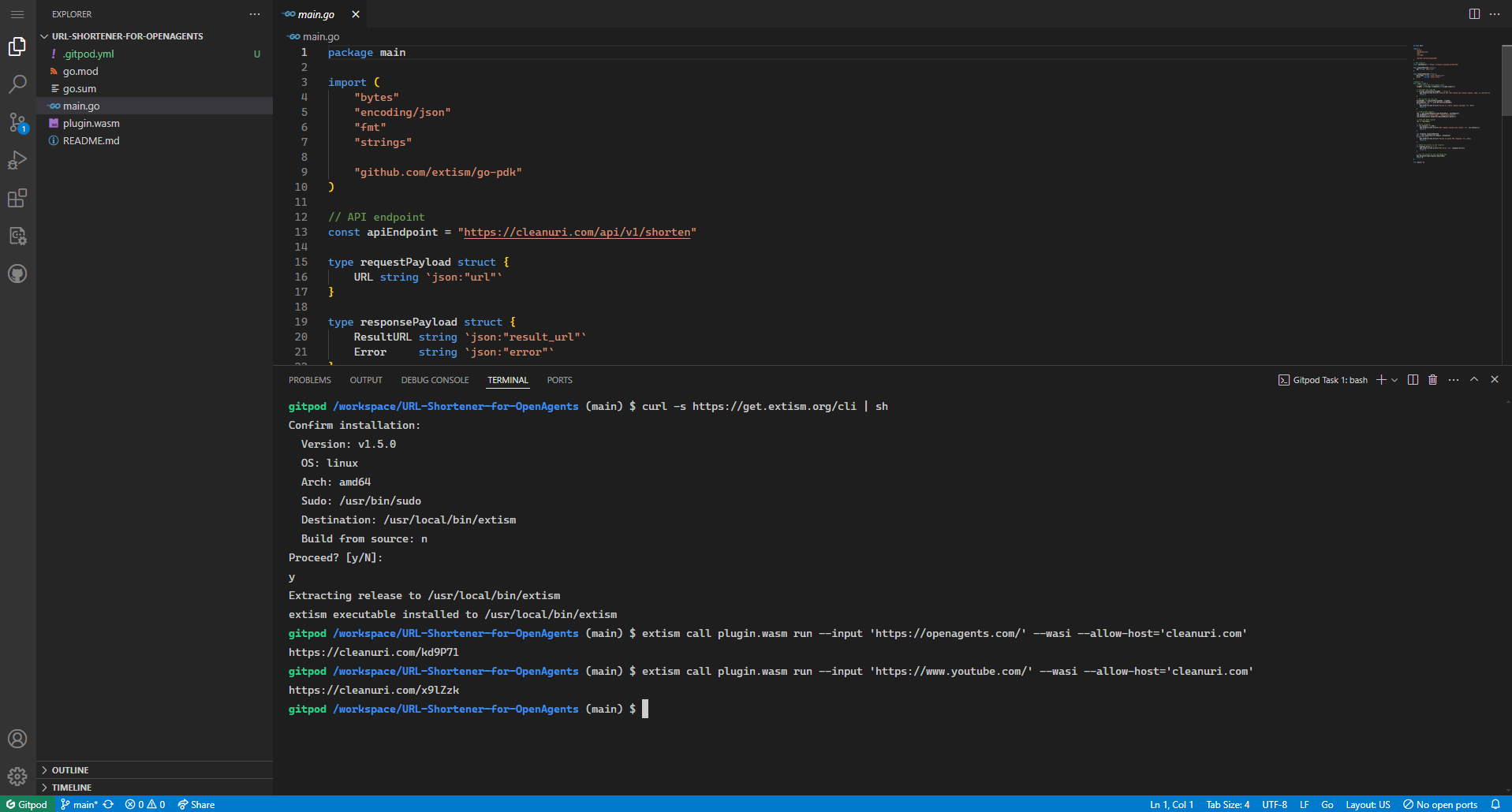Open plugin.wasm in the explorer
Screen dimensions: 1512x812
(91, 124)
